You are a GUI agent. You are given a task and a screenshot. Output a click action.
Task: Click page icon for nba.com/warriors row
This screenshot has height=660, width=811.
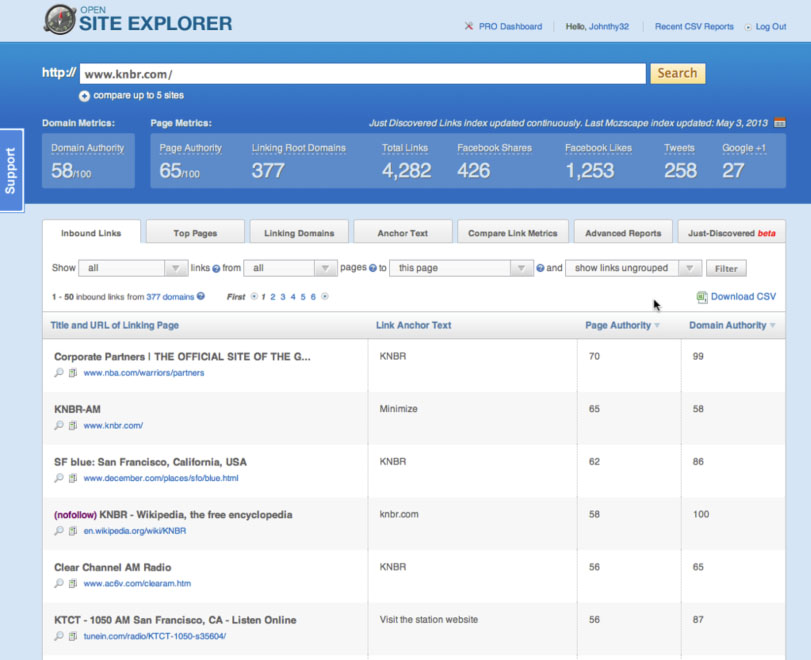coord(73,372)
